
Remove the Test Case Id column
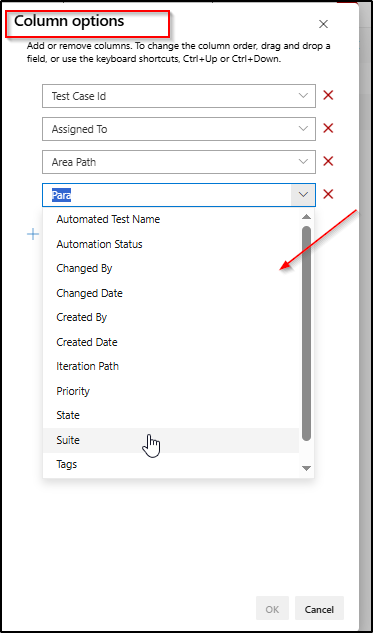[328, 96]
